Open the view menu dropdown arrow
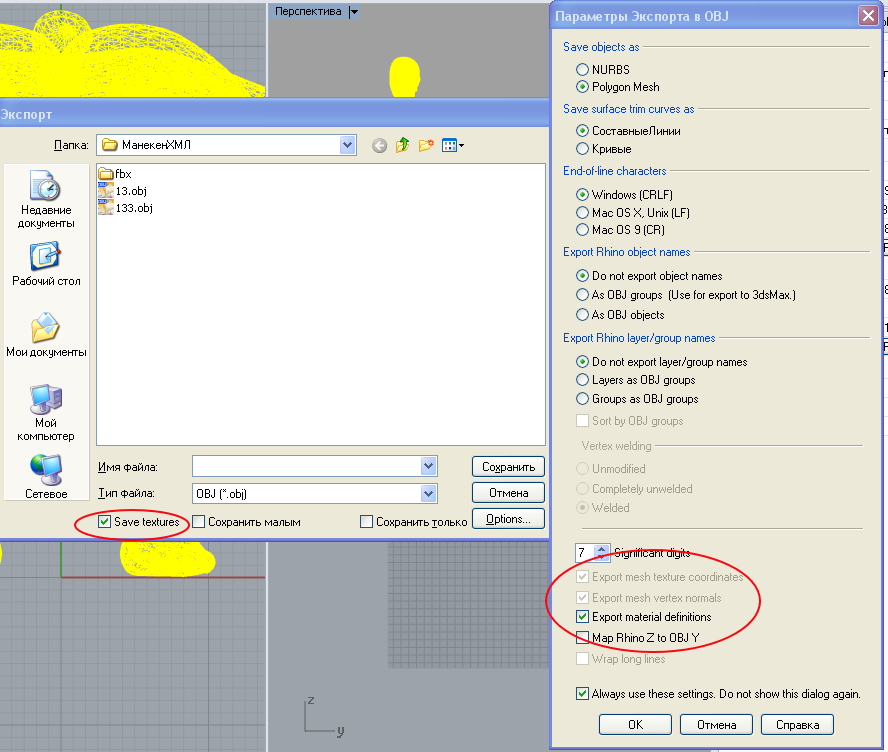Viewport: 888px width, 752px height. [x=462, y=146]
